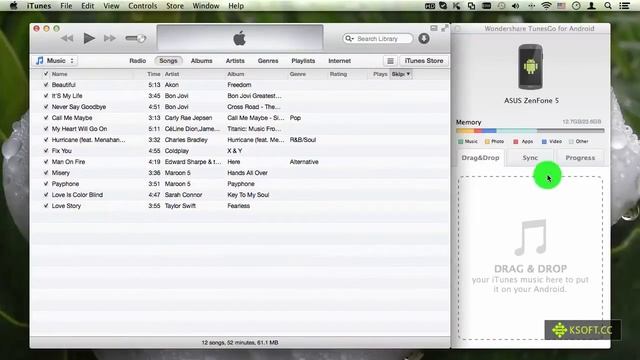Open the Drag&Drop tab in TunesGo
This screenshot has height=360, width=640.
pos(480,158)
